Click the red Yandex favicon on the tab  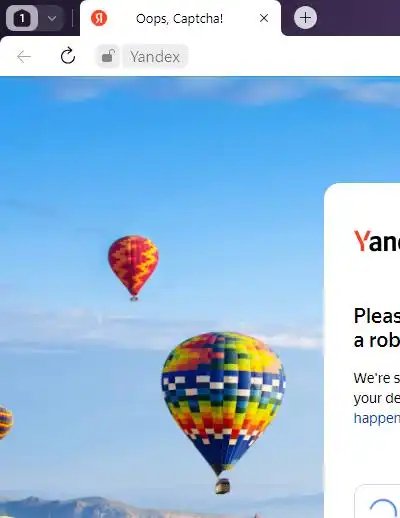(x=99, y=18)
